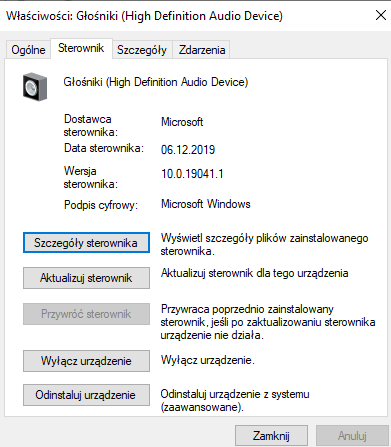
Task: Click the driver version value 10.0.19041.1
Action: (x=192, y=174)
